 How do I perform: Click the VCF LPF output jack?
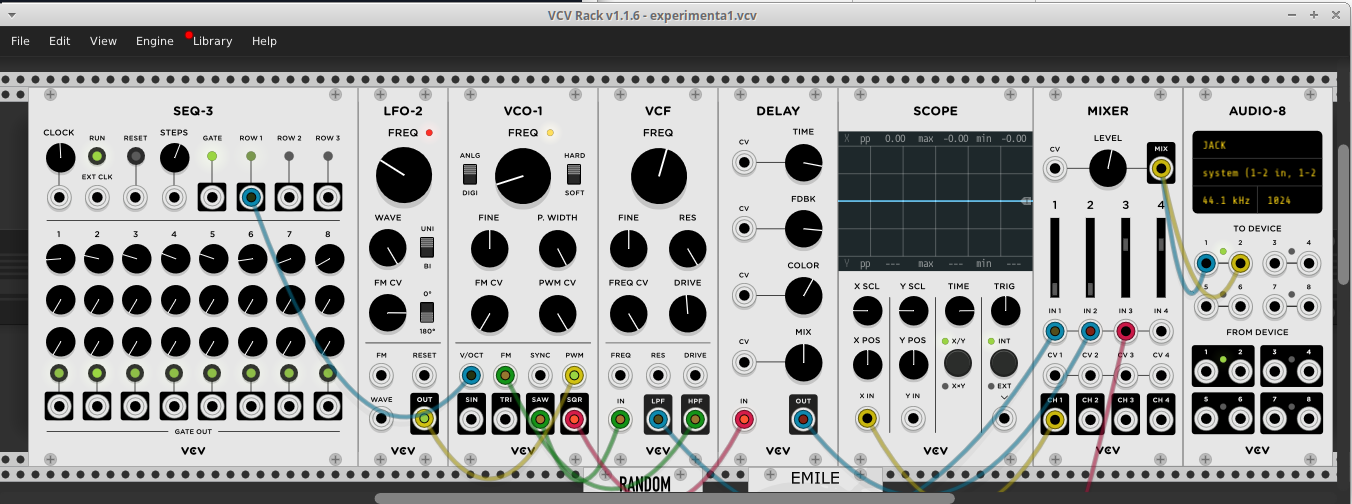click(657, 419)
